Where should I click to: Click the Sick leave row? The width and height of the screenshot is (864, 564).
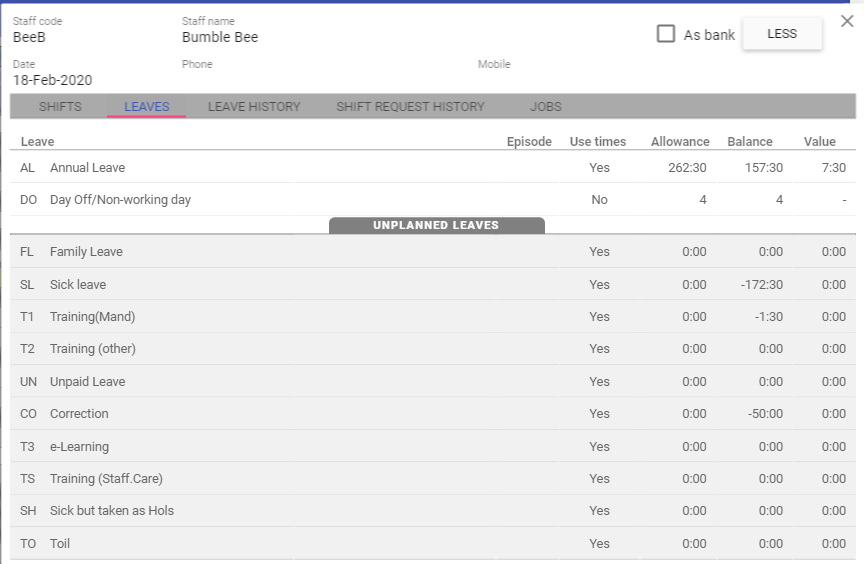point(78,285)
